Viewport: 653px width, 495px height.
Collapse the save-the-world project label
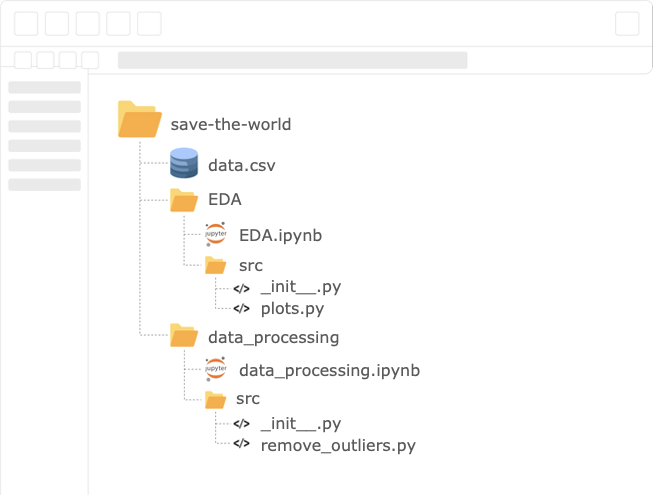click(231, 124)
